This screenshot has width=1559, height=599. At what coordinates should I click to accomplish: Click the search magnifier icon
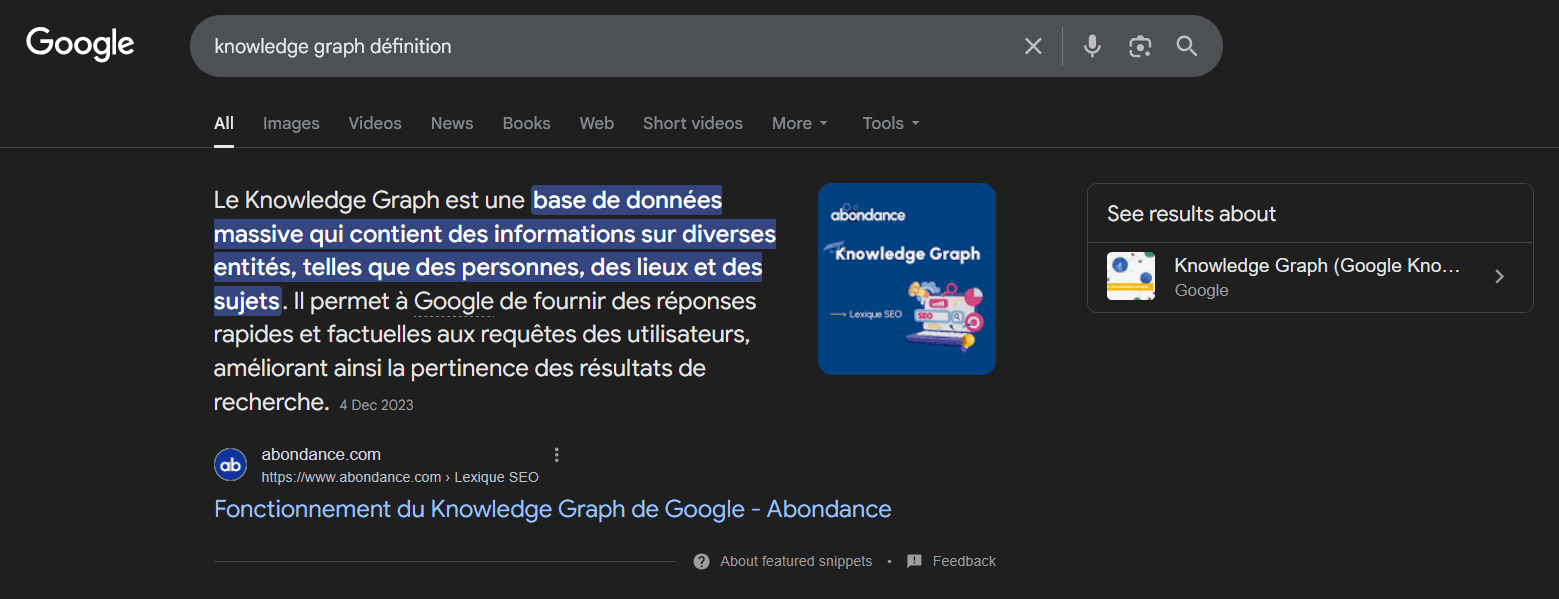(1187, 45)
